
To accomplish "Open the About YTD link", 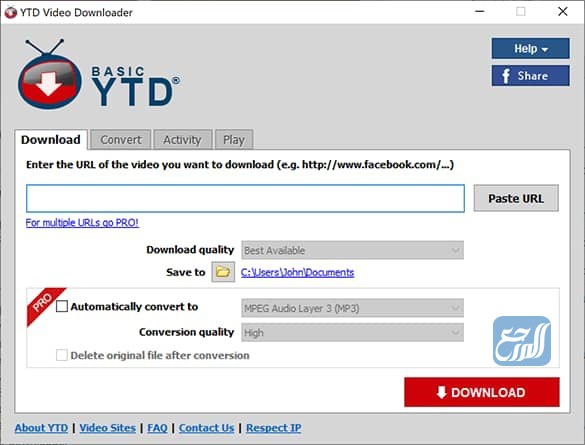I will click(41, 428).
